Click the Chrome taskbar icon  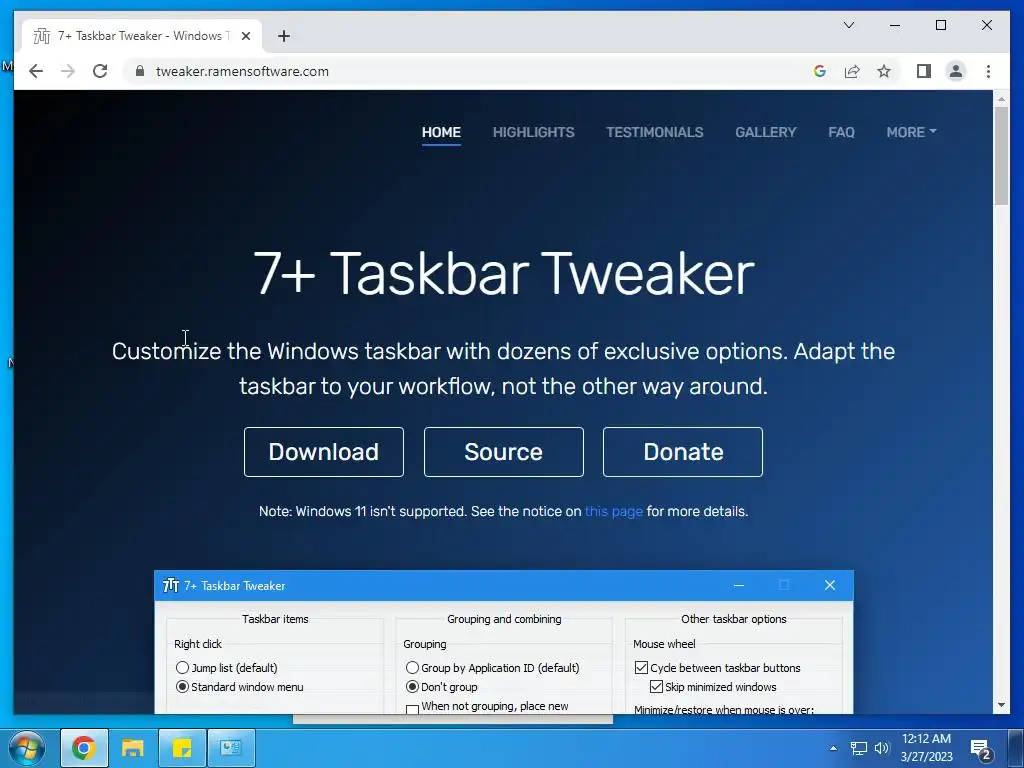[84, 748]
